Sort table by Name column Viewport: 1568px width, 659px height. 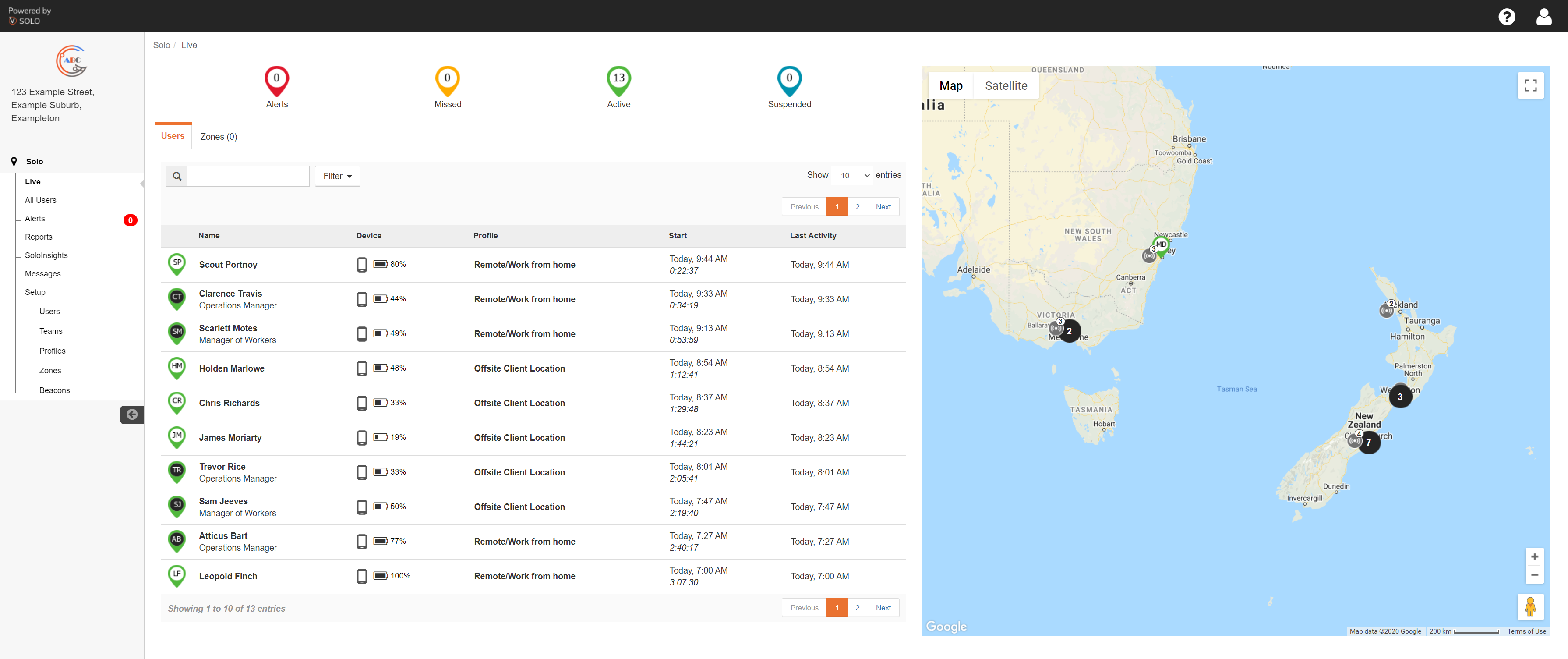pyautogui.click(x=209, y=236)
